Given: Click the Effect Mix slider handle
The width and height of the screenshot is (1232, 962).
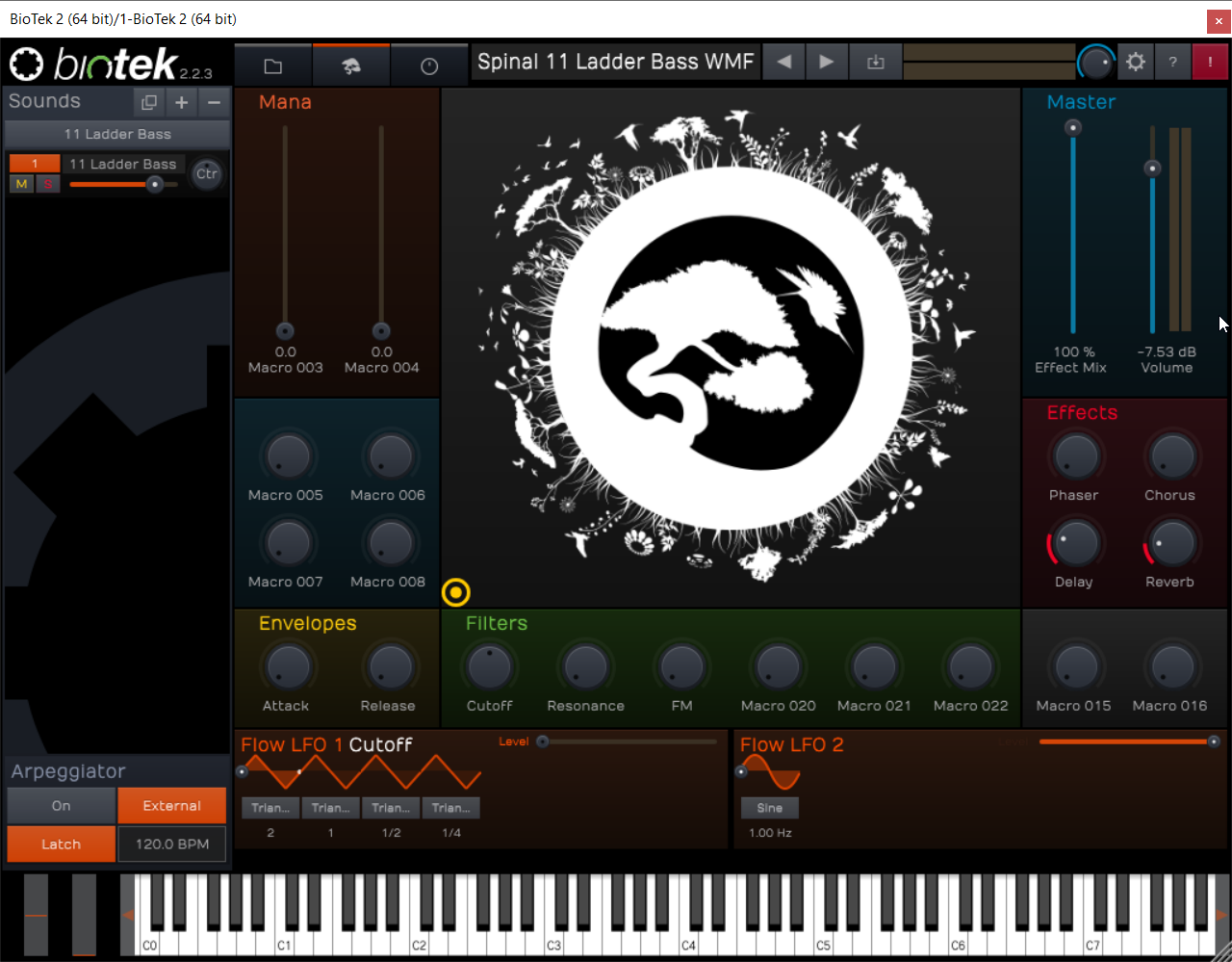Looking at the screenshot, I should (x=1073, y=127).
